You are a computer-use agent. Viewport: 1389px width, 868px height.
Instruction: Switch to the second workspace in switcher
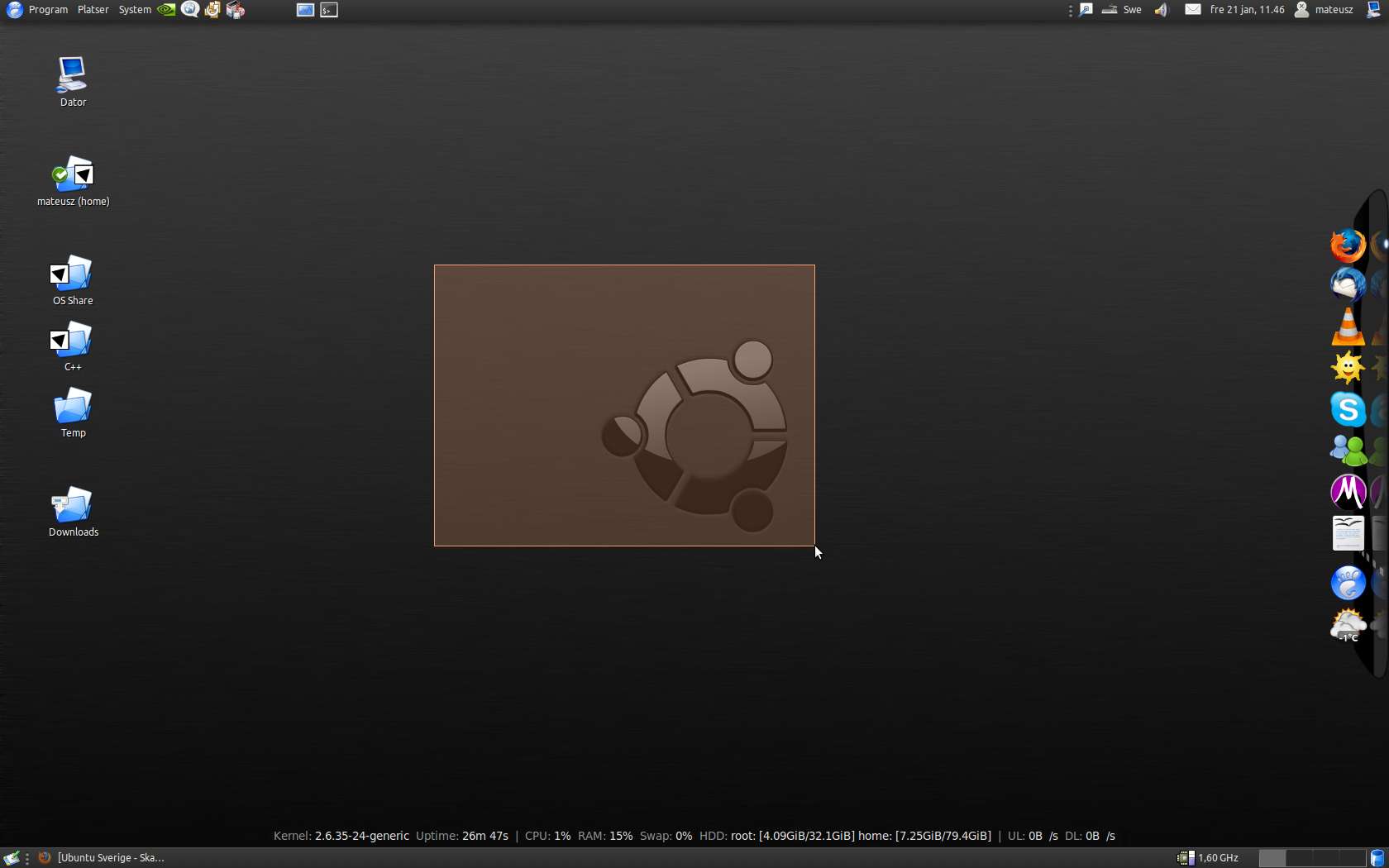pyautogui.click(x=1299, y=858)
